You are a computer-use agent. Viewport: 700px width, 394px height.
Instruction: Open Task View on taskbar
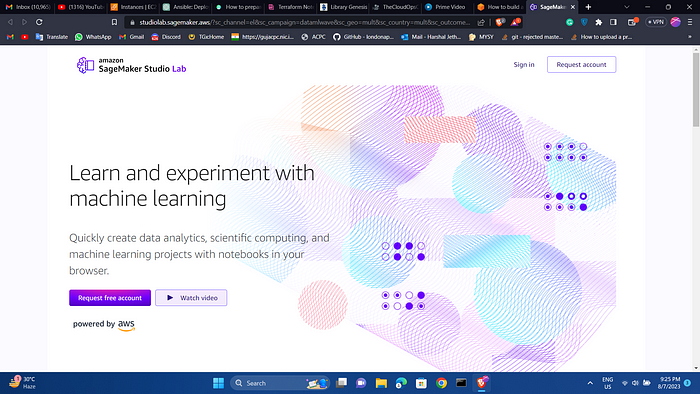(x=342, y=383)
